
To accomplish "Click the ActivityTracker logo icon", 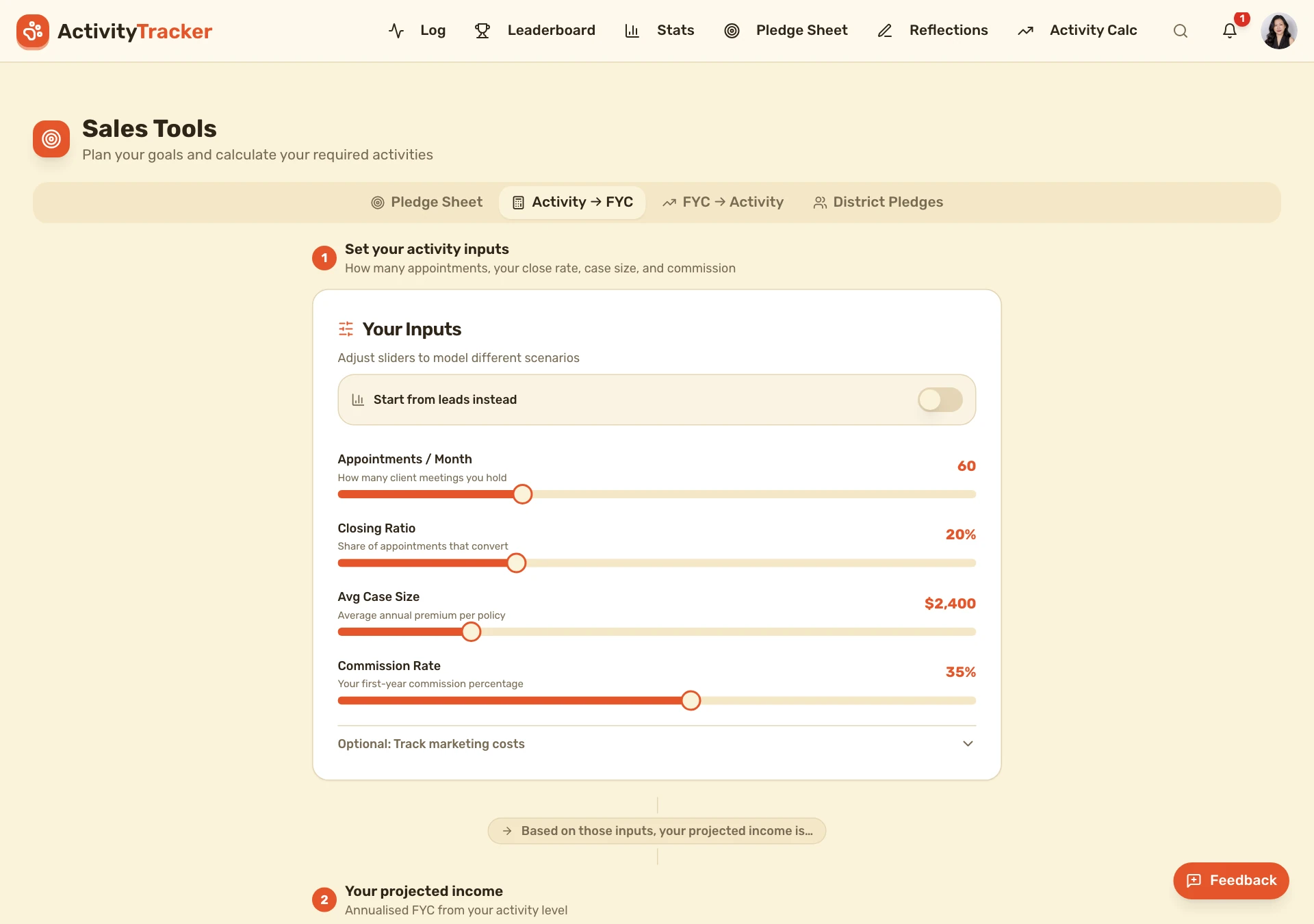I will point(32,31).
